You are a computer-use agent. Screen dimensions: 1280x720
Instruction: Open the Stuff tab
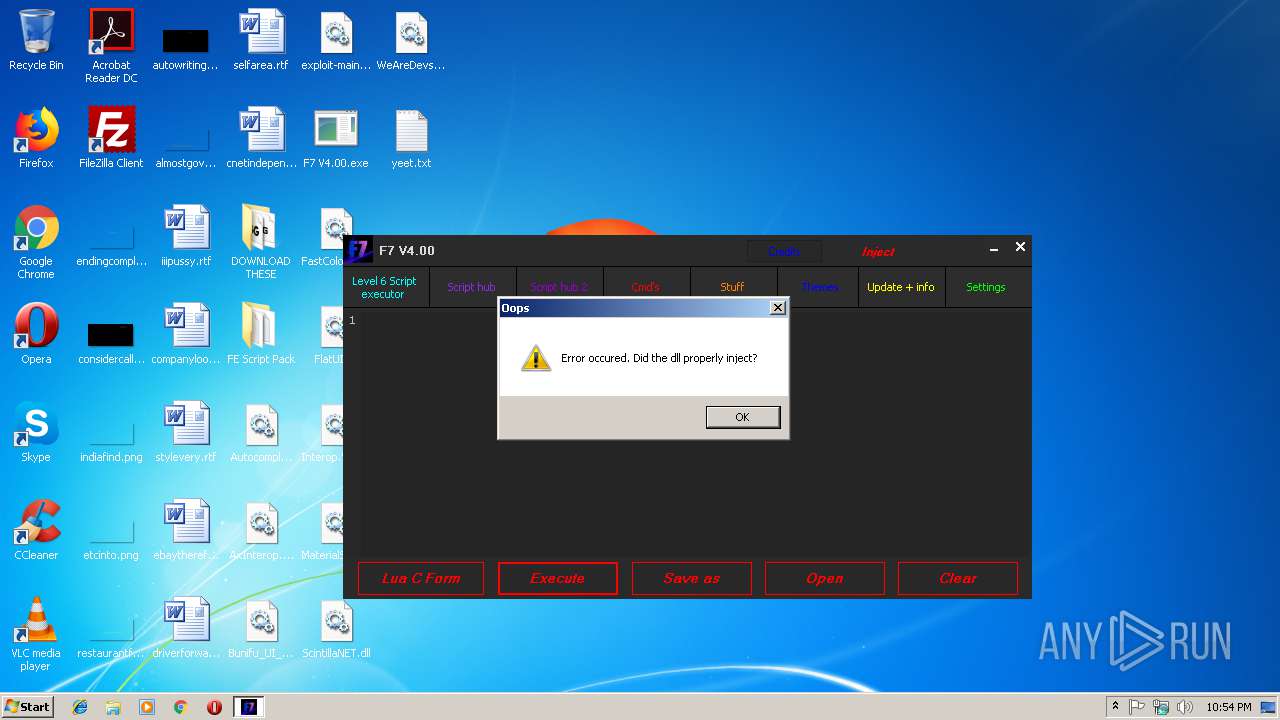coord(732,287)
